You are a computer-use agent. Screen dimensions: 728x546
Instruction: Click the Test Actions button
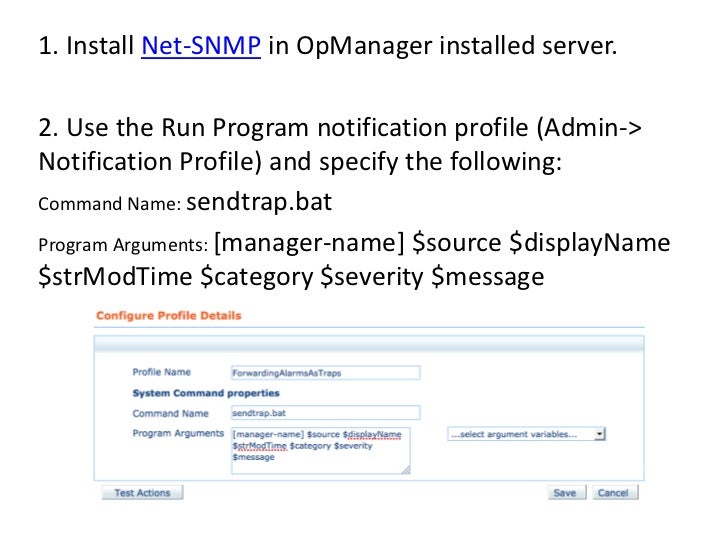(143, 493)
